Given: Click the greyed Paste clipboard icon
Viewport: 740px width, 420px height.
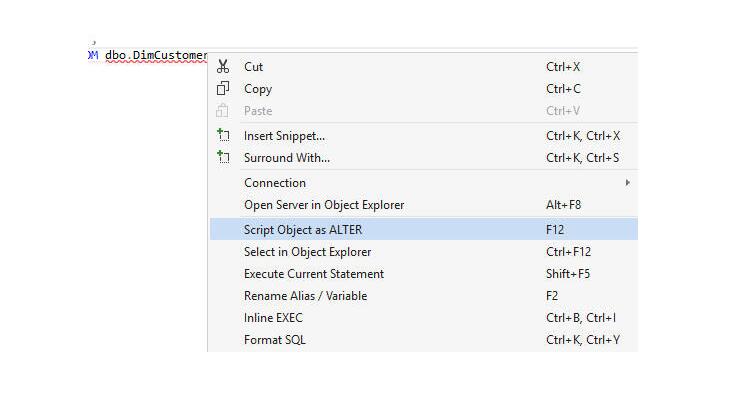Looking at the screenshot, I should coord(222,111).
